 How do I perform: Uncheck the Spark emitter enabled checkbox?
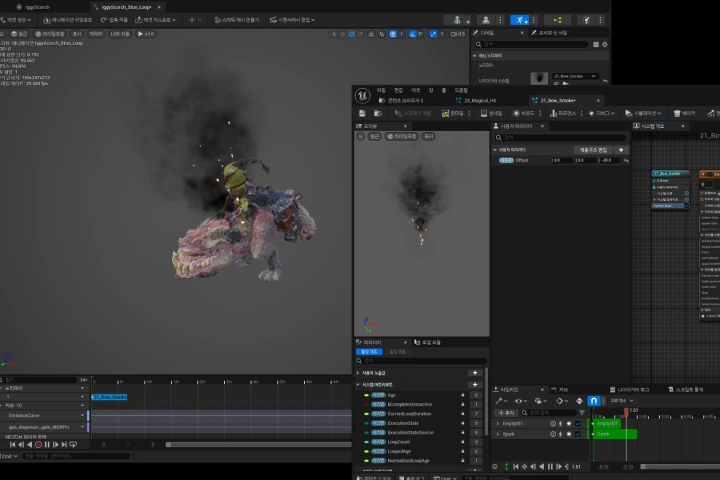coord(578,434)
